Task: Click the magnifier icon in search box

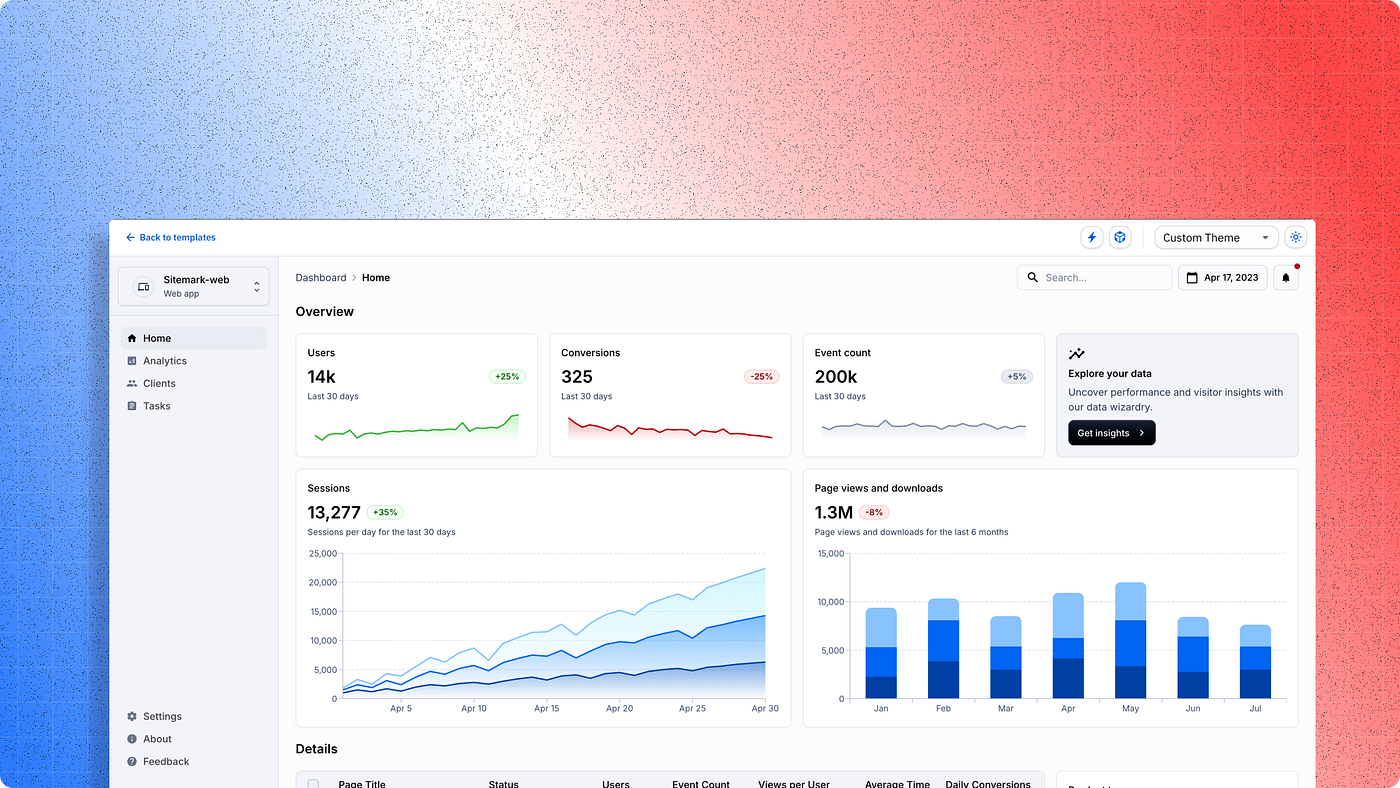Action: click(x=1033, y=278)
